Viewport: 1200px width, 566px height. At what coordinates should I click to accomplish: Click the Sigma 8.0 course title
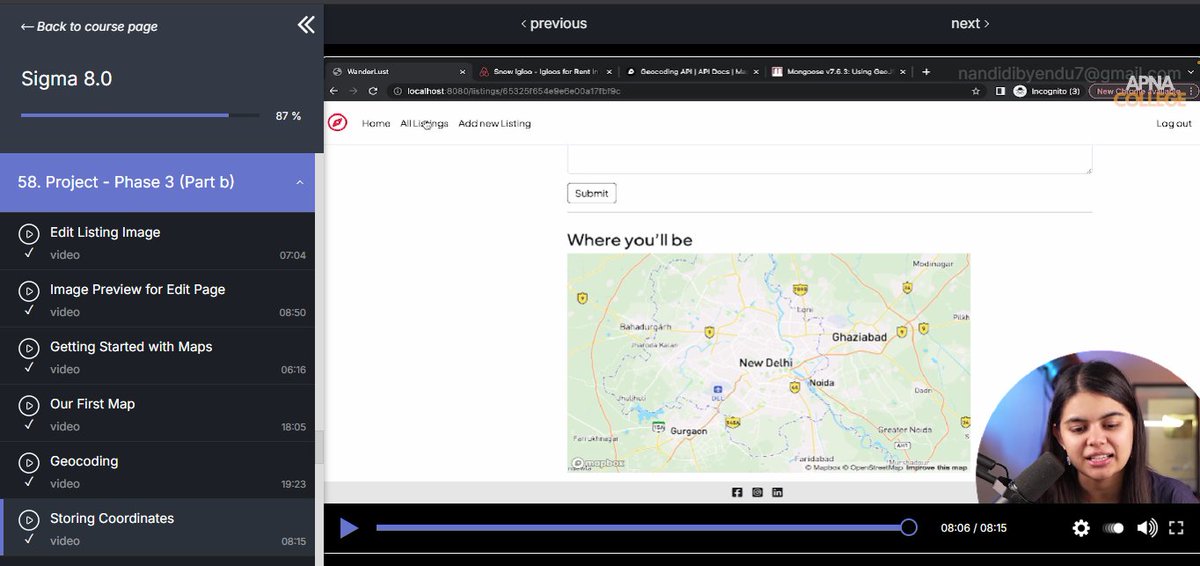(66, 79)
